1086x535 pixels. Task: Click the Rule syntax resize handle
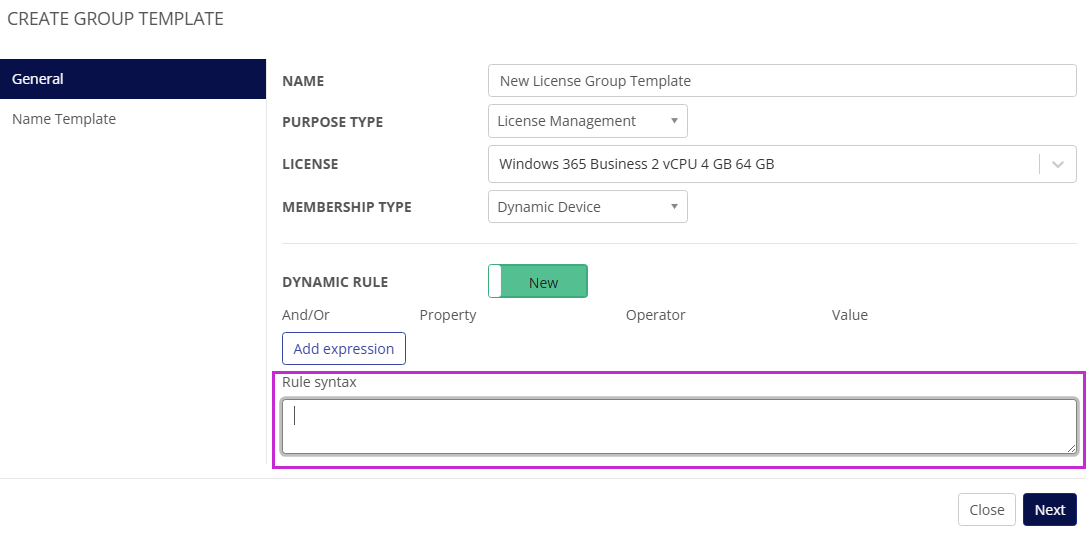pyautogui.click(x=1071, y=448)
